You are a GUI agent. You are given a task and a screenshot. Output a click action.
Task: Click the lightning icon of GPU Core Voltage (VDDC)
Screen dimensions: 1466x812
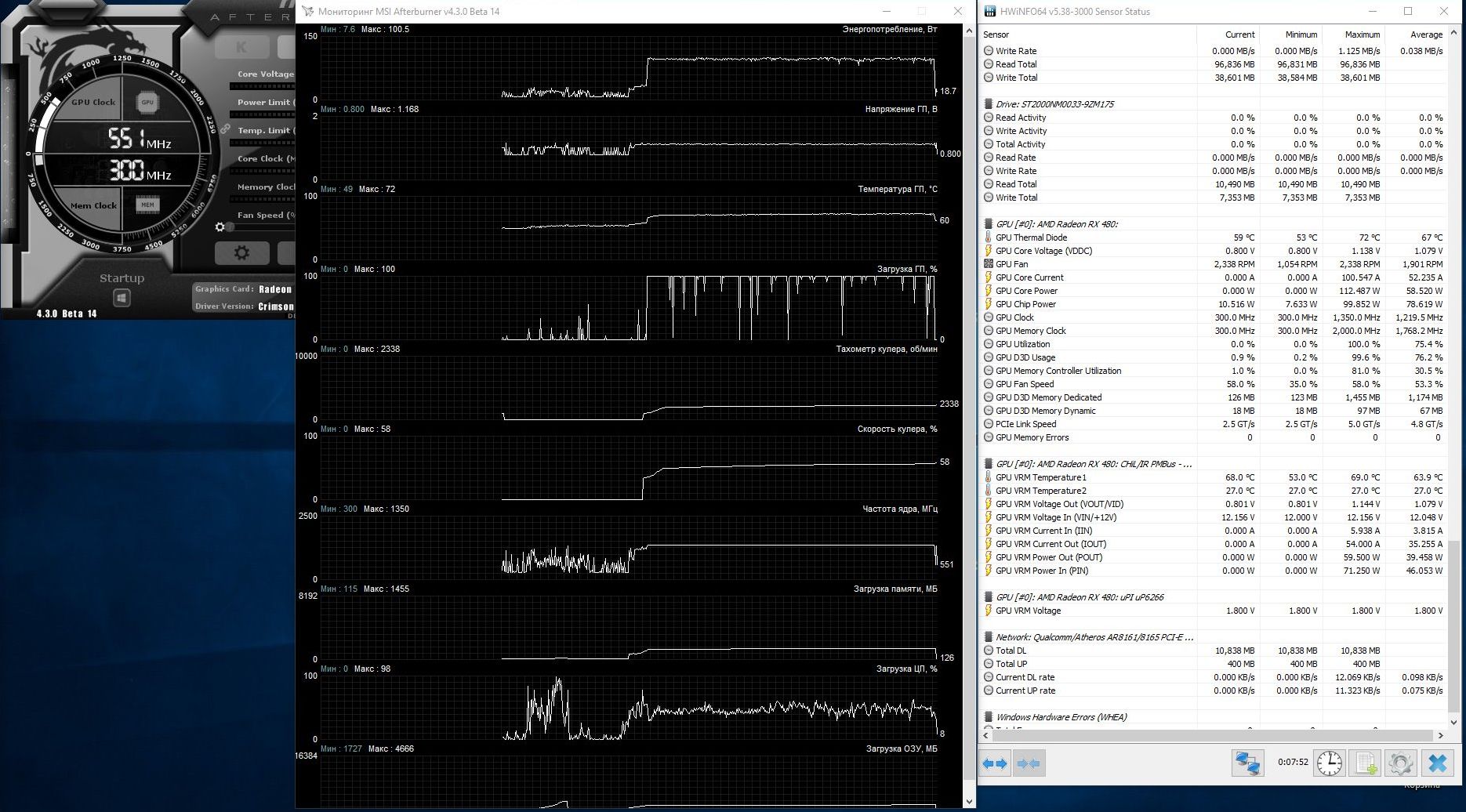(x=989, y=251)
